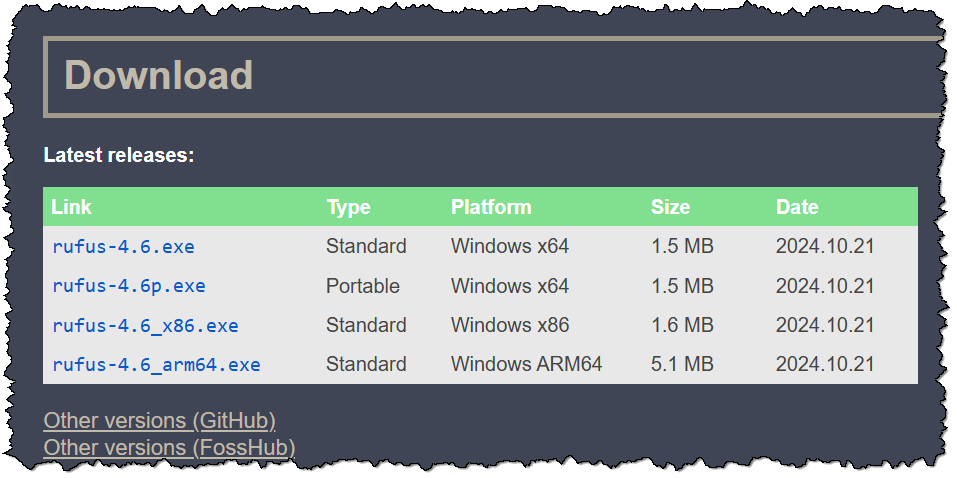Select the Type column header
This screenshot has width=957, height=478.
[348, 207]
